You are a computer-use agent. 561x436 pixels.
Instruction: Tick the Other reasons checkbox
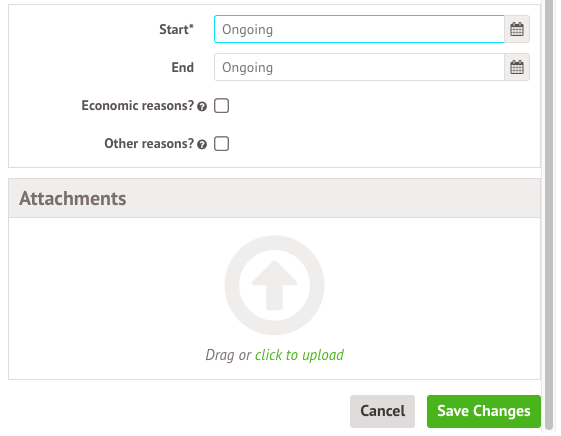[221, 144]
